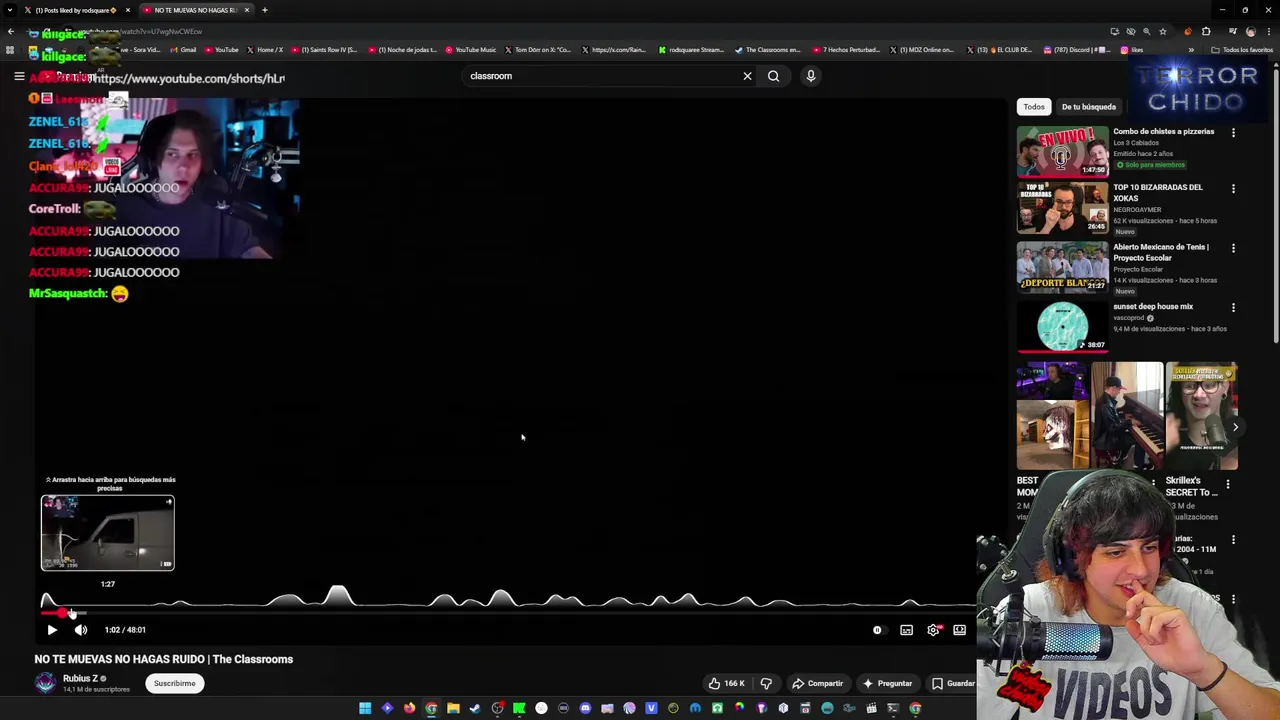Open a new browser tab

point(265,10)
